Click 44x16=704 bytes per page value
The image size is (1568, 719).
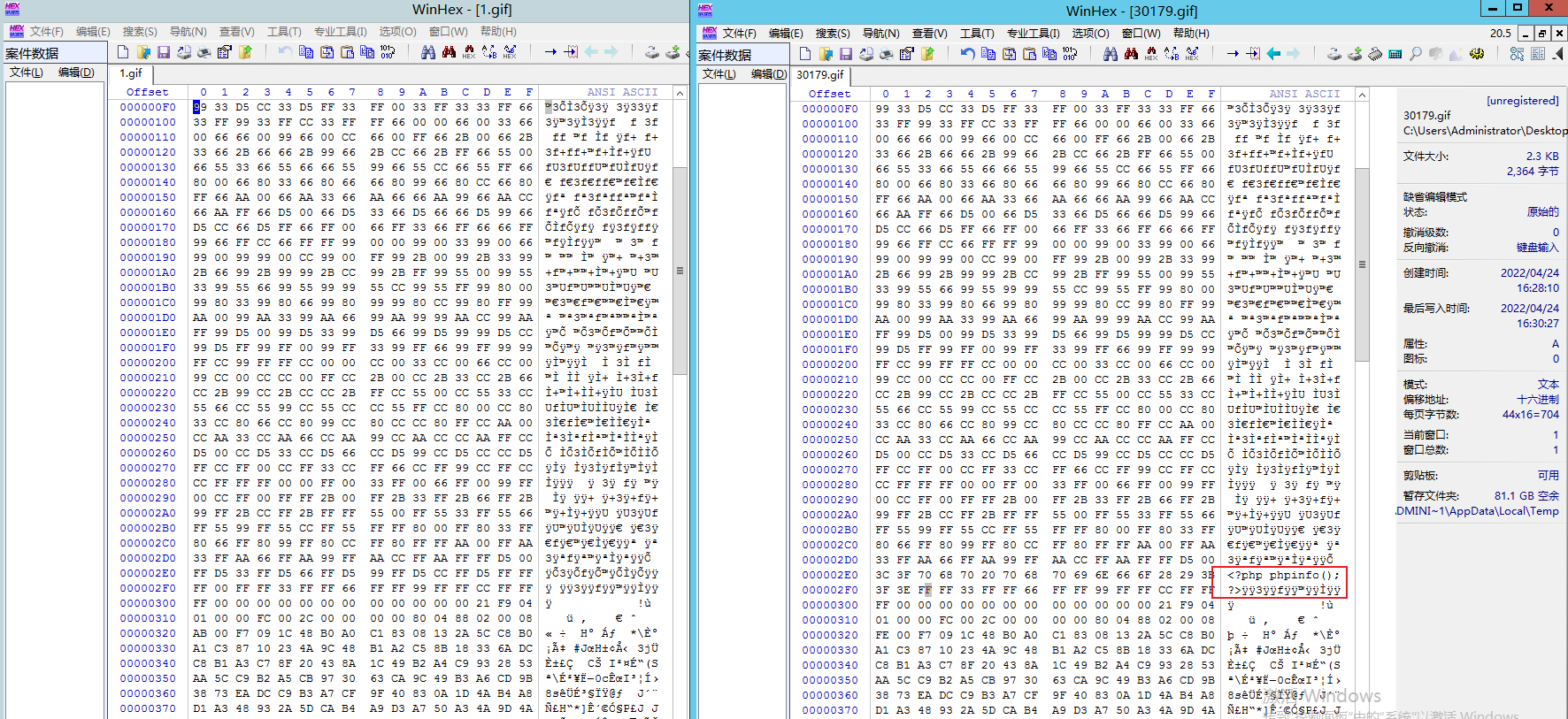(x=1530, y=414)
